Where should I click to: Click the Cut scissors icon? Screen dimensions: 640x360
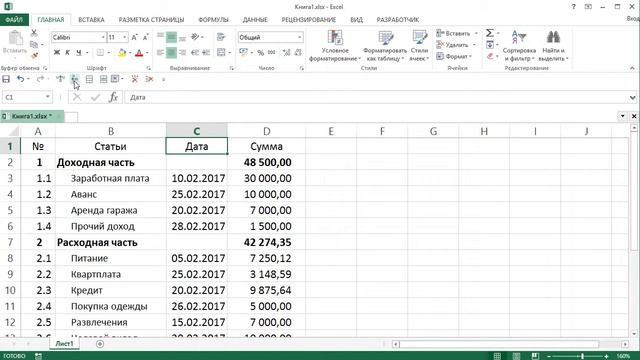pyautogui.click(x=34, y=33)
